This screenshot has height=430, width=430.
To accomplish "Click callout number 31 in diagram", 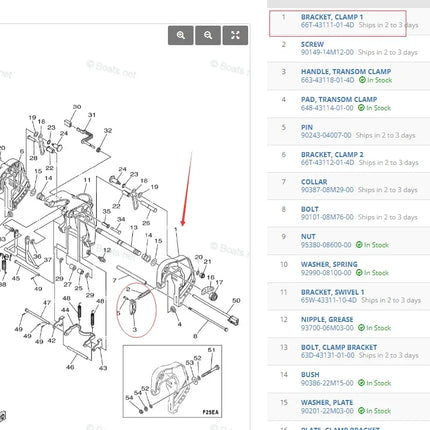I will [92, 115].
